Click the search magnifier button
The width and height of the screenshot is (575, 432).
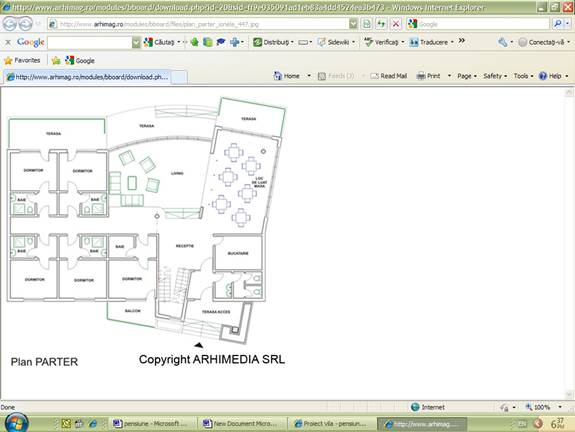tap(558, 24)
